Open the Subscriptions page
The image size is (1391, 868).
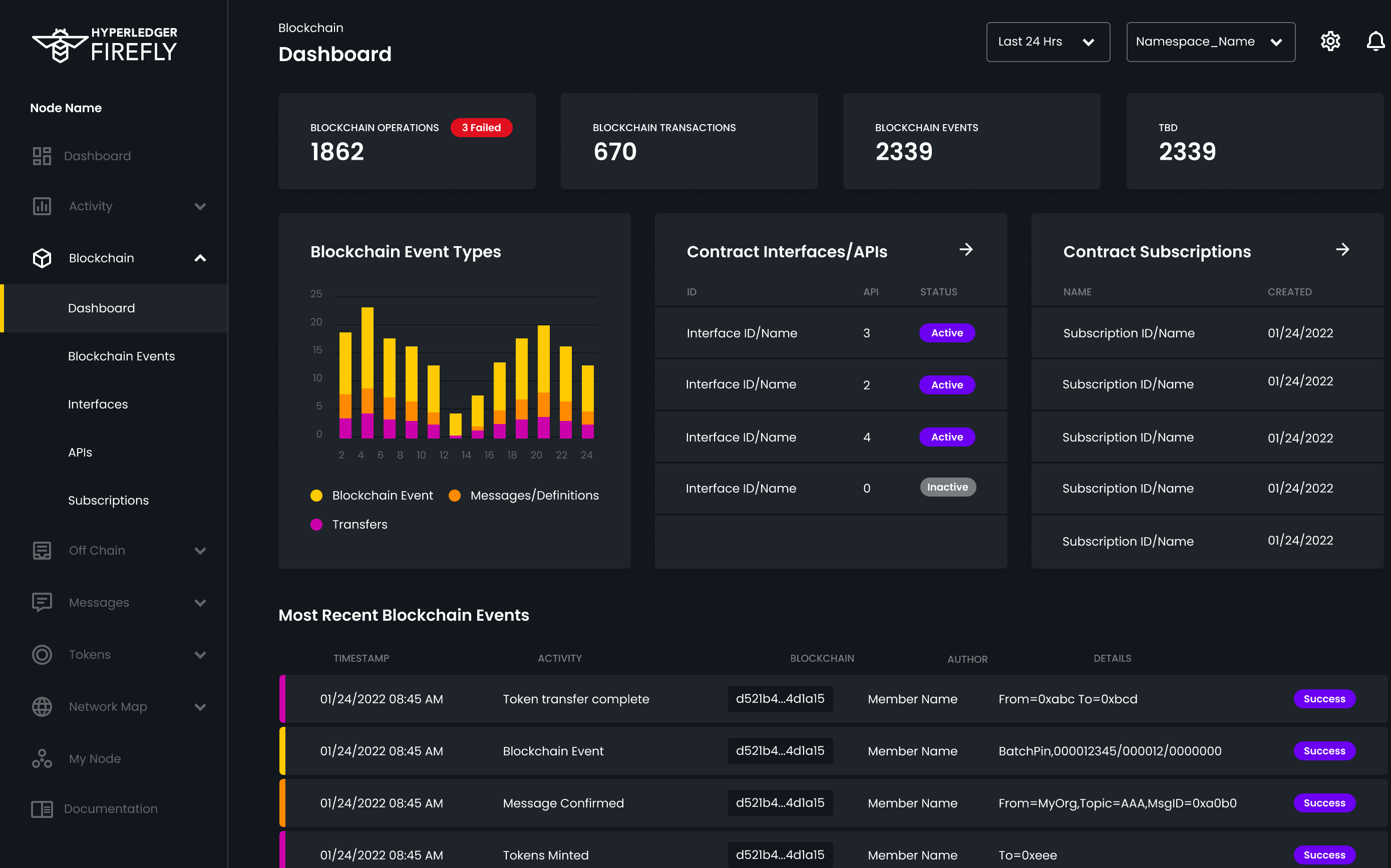(x=109, y=500)
